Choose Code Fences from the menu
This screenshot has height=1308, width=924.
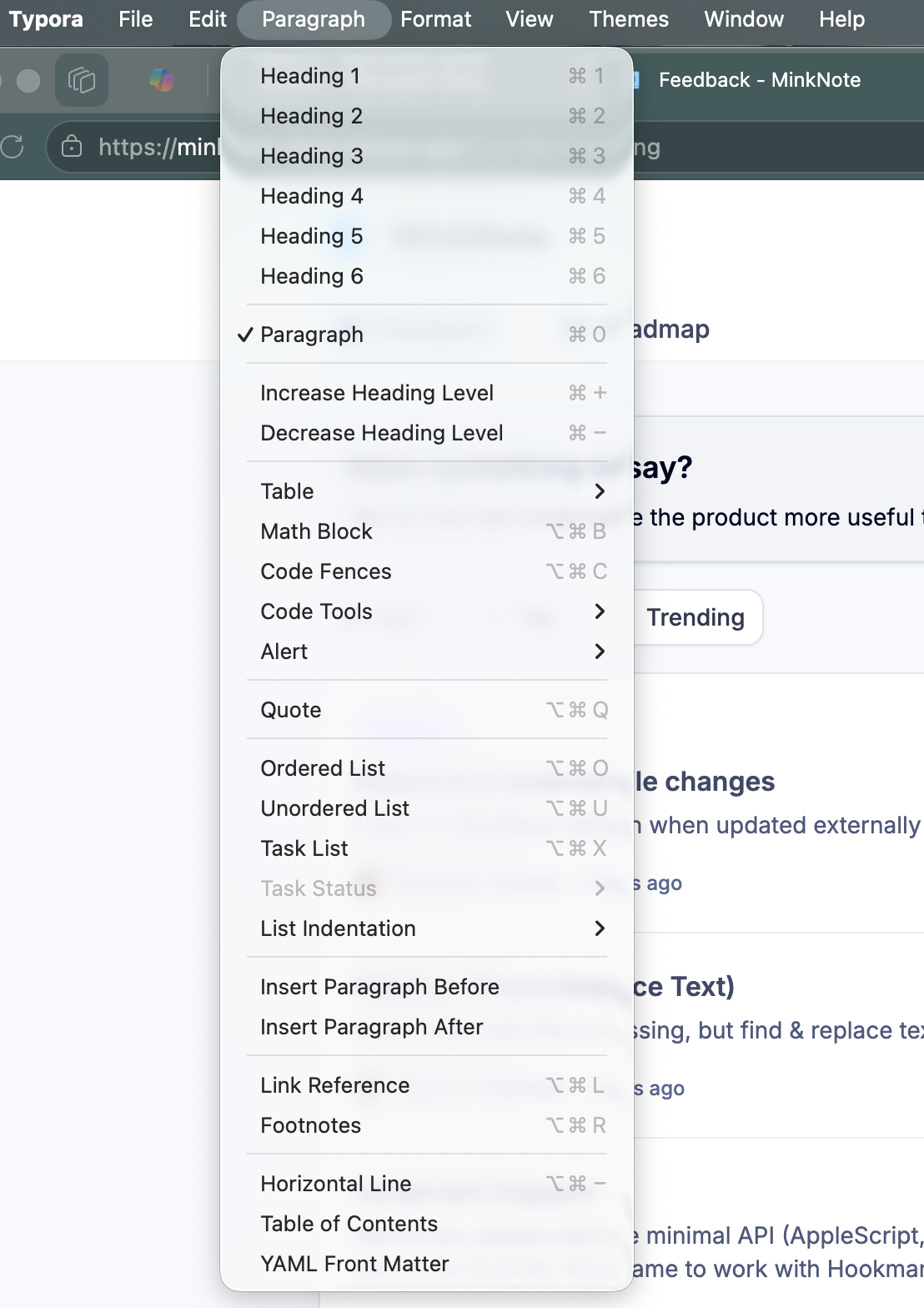pyautogui.click(x=427, y=571)
